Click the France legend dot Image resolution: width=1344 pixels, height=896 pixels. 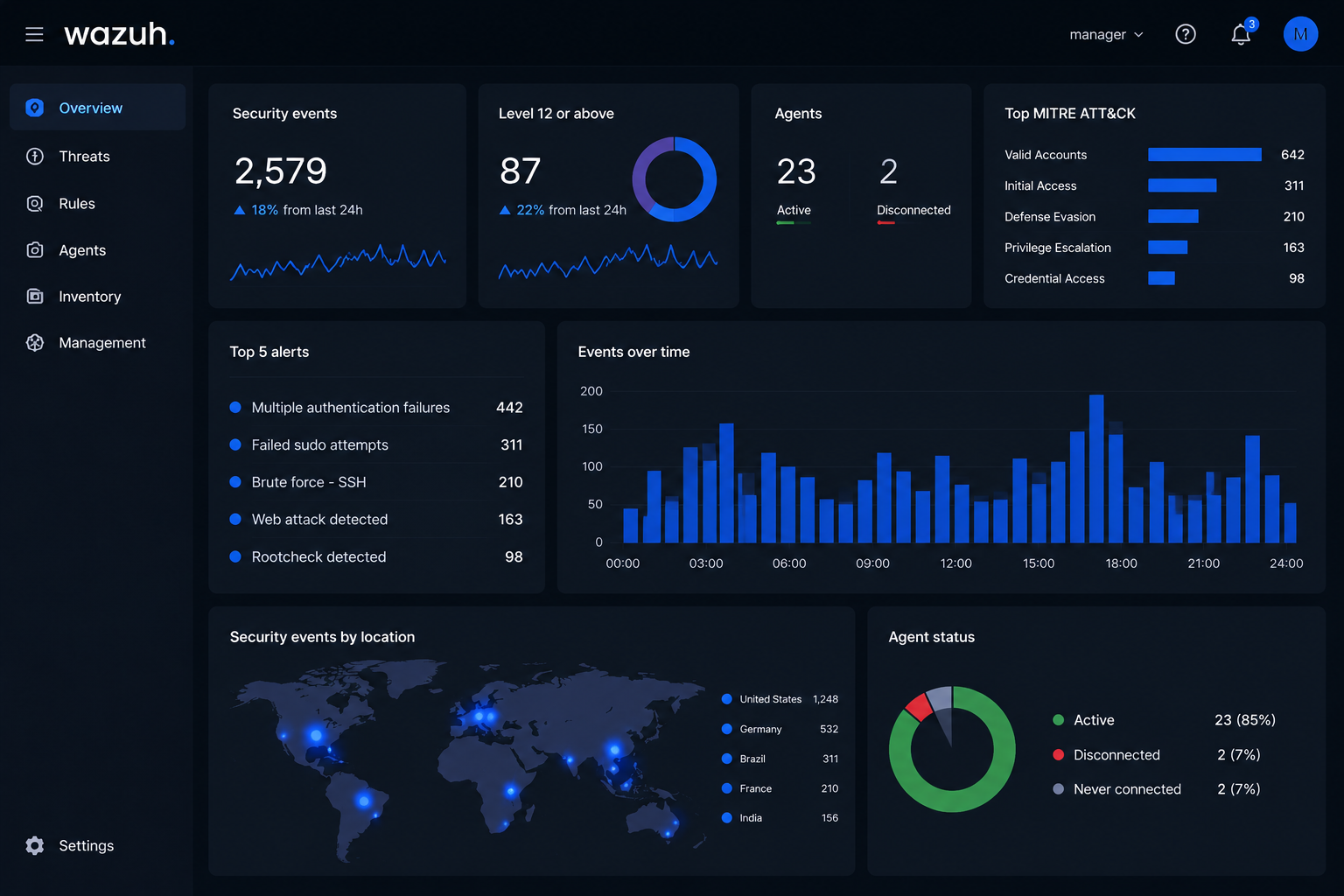pos(726,788)
